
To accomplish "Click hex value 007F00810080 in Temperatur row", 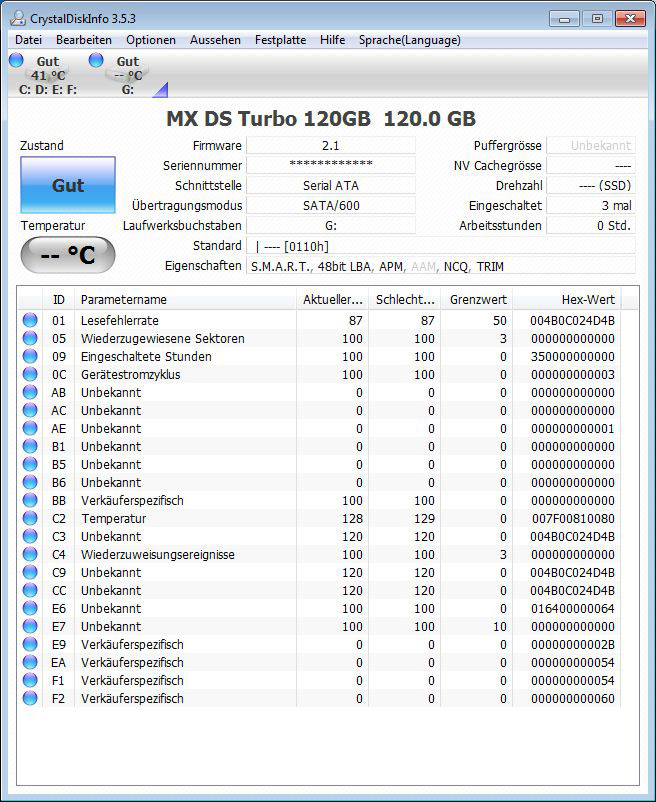I will [573, 519].
